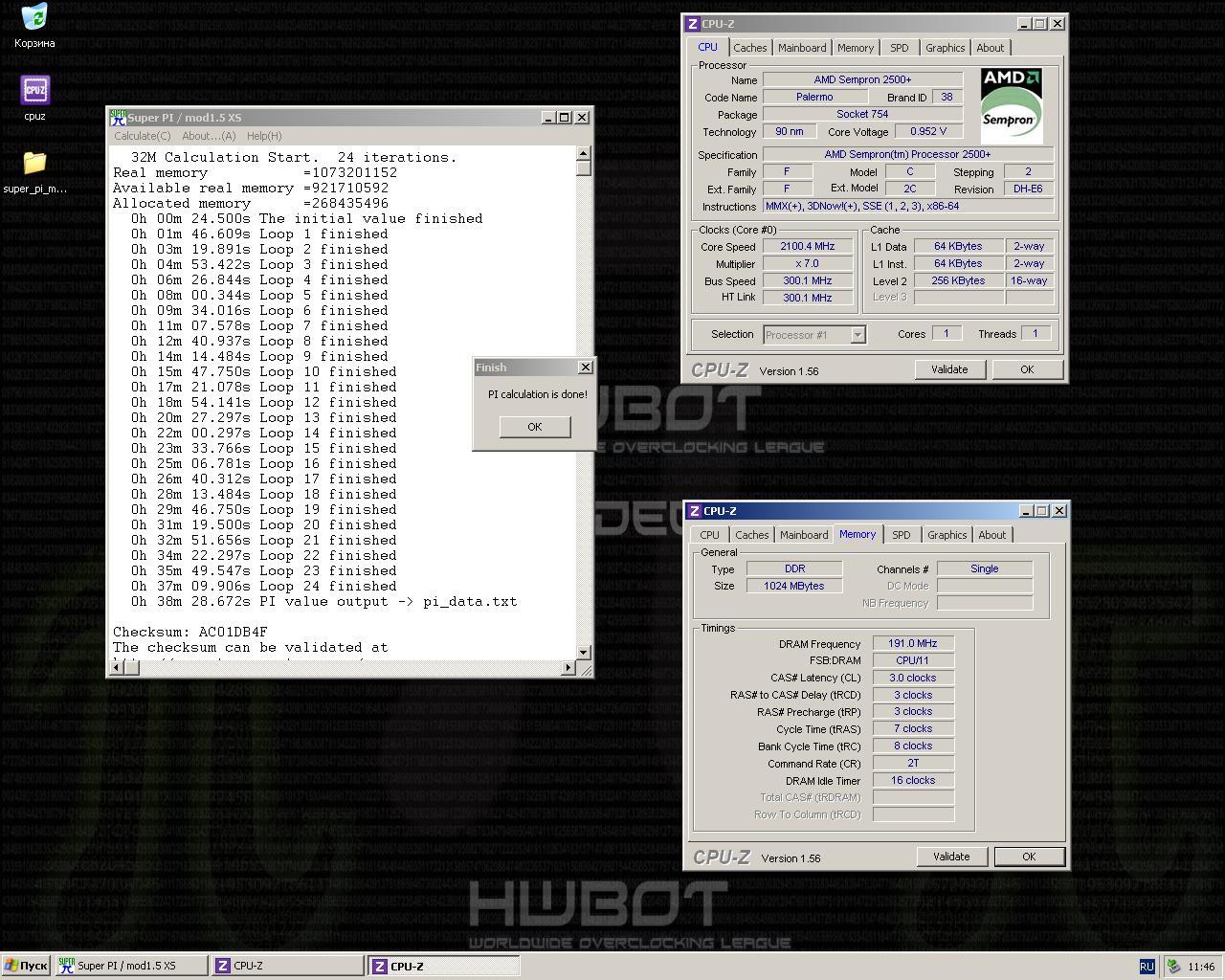1225x980 pixels.
Task: Open the cpuz desktop shortcut icon
Action: pyautogui.click(x=34, y=90)
